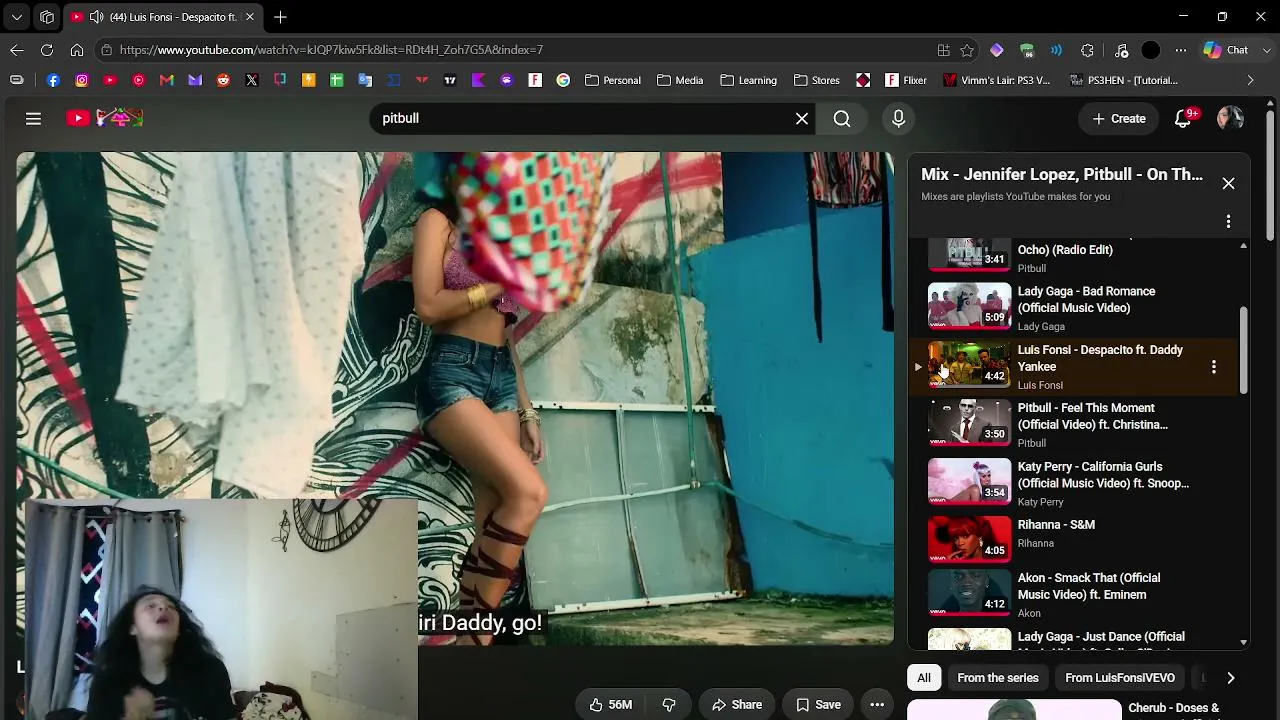Open Facebook bookmark
The image size is (1280, 720).
(54, 80)
